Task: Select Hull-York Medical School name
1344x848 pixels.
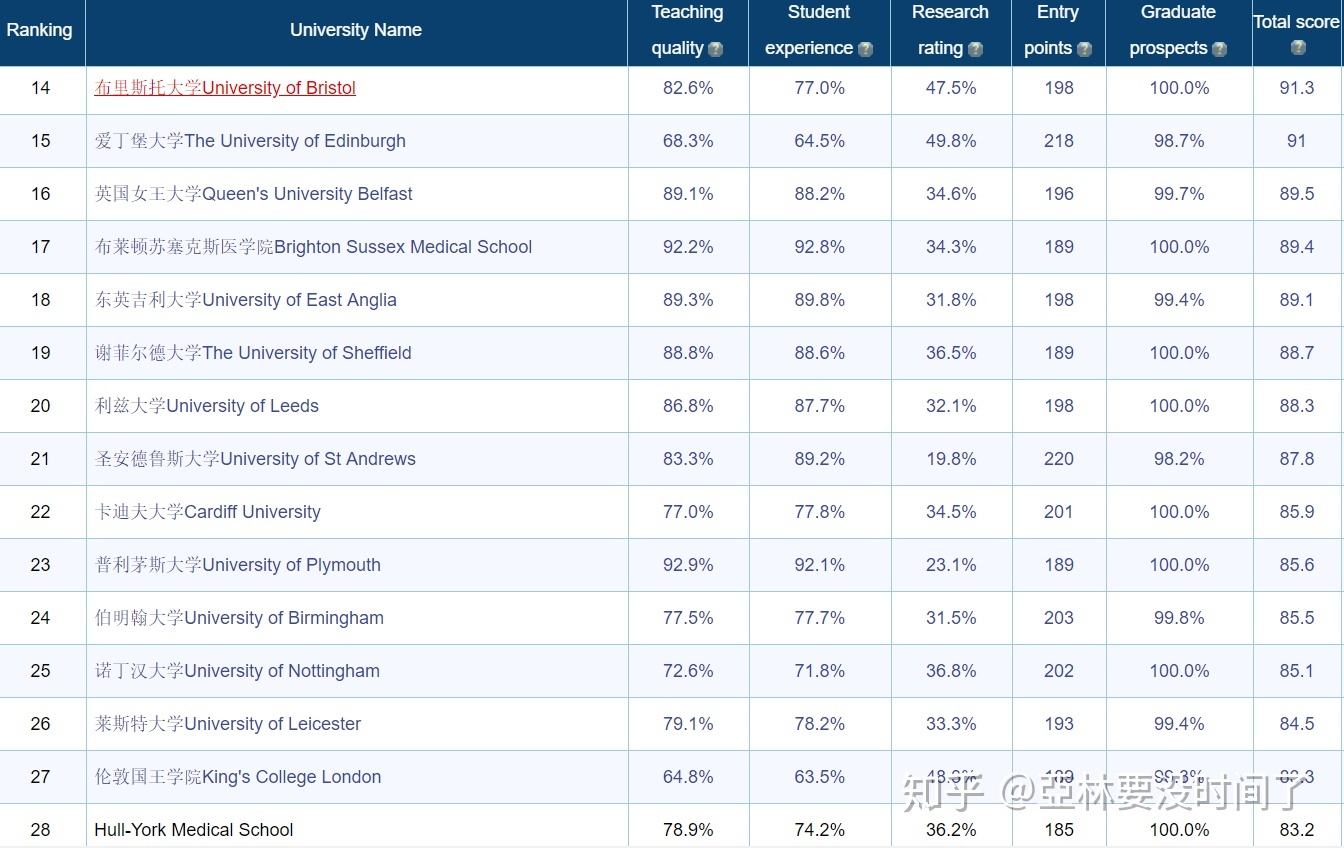Action: [x=194, y=830]
